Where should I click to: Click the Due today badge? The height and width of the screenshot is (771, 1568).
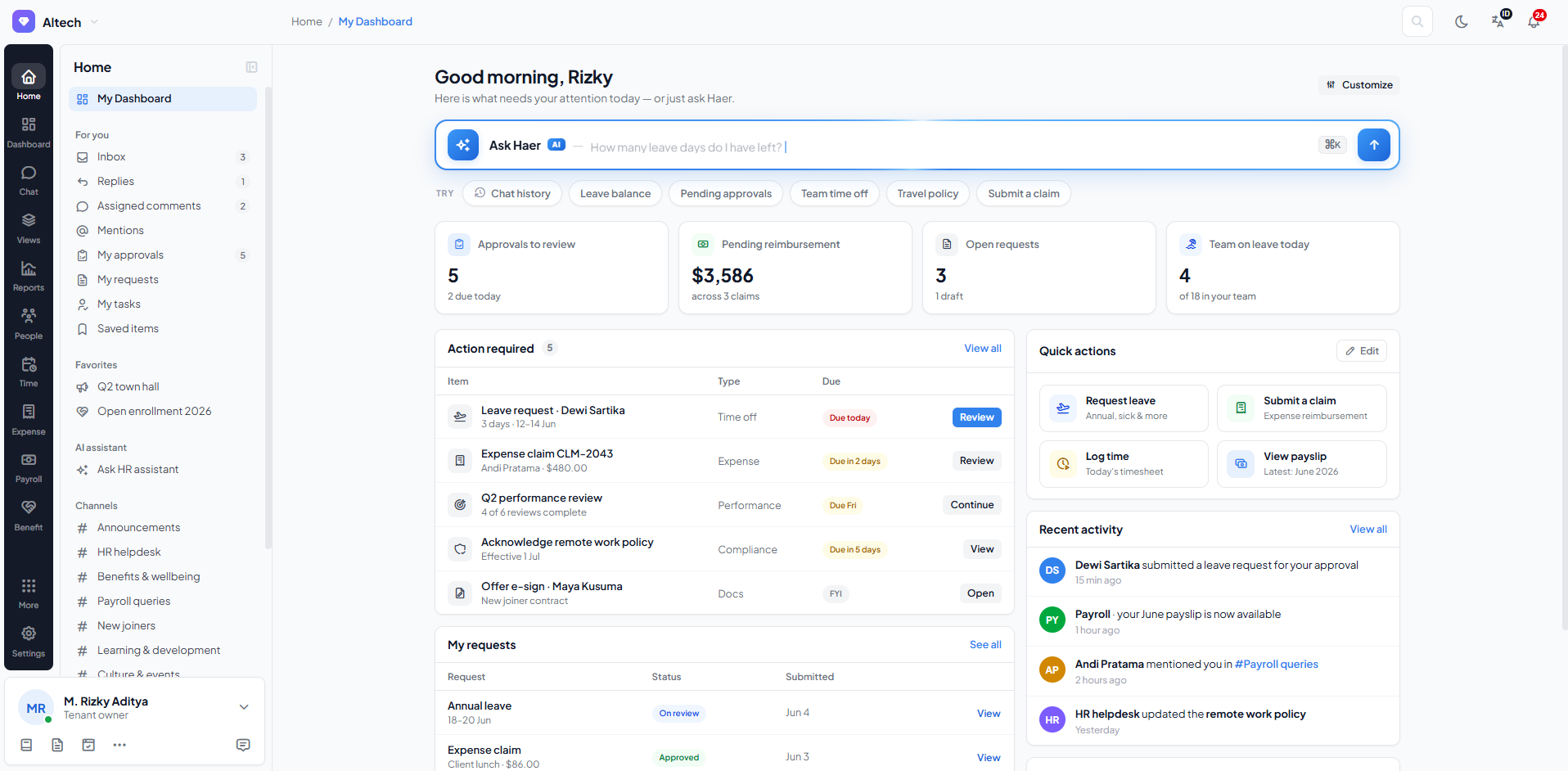point(849,418)
